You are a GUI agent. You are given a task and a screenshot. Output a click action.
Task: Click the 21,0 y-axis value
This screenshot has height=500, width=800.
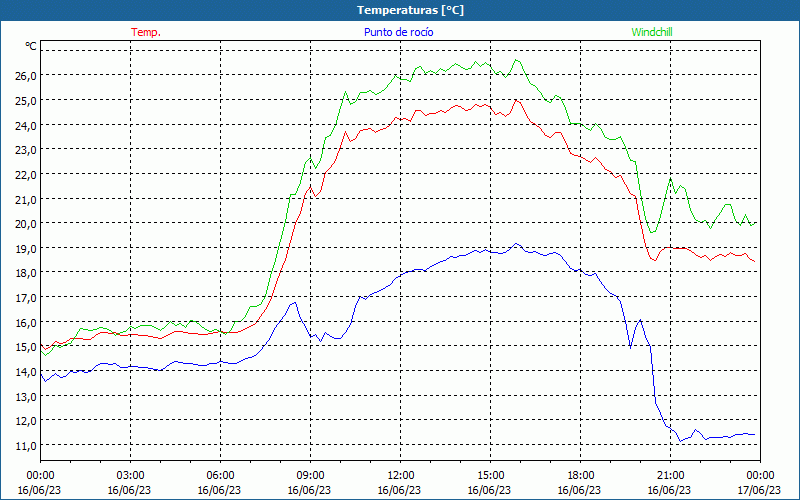coord(26,199)
